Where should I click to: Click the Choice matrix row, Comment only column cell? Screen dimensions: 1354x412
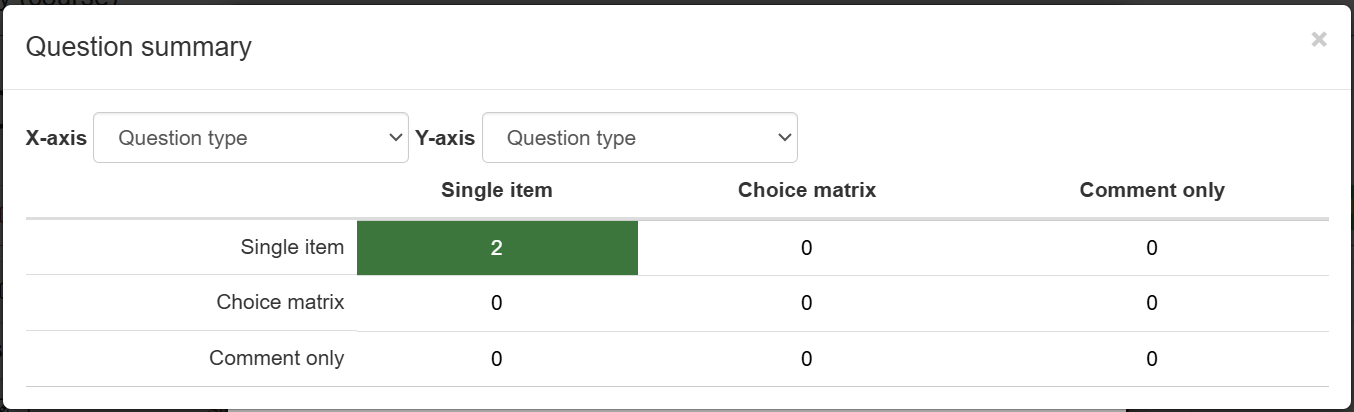click(x=1152, y=303)
